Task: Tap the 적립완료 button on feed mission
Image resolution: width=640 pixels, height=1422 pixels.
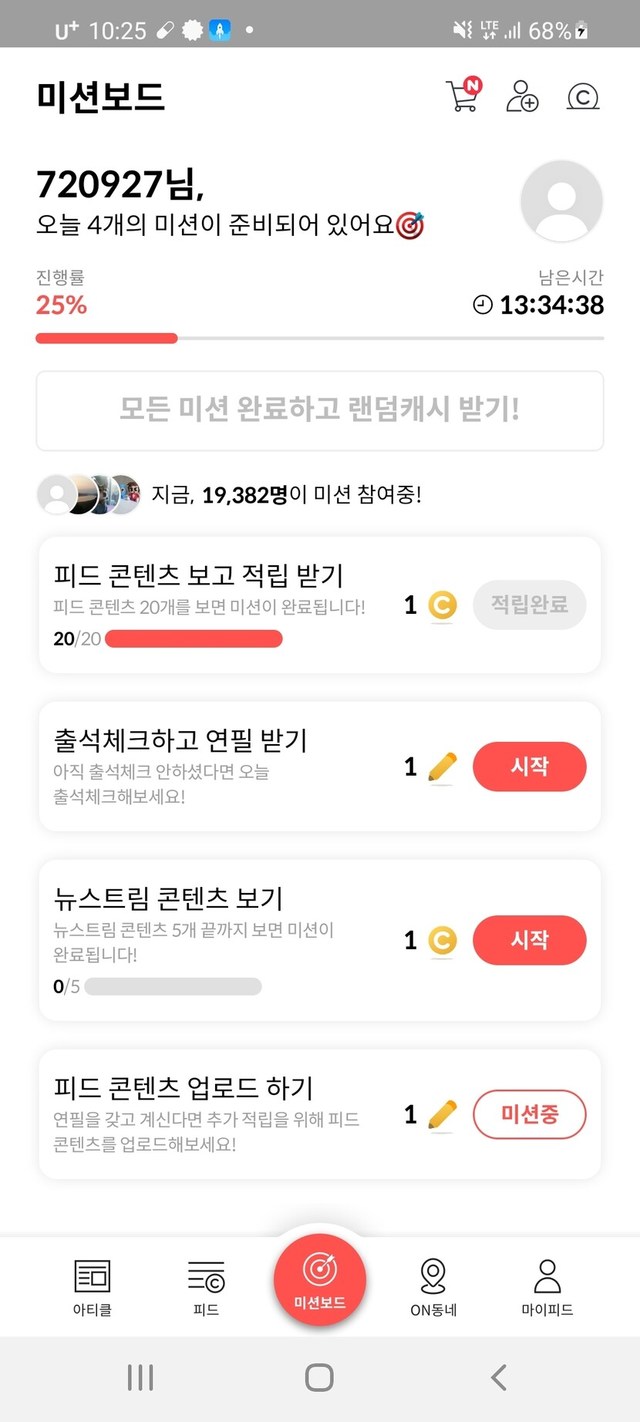Action: tap(529, 604)
